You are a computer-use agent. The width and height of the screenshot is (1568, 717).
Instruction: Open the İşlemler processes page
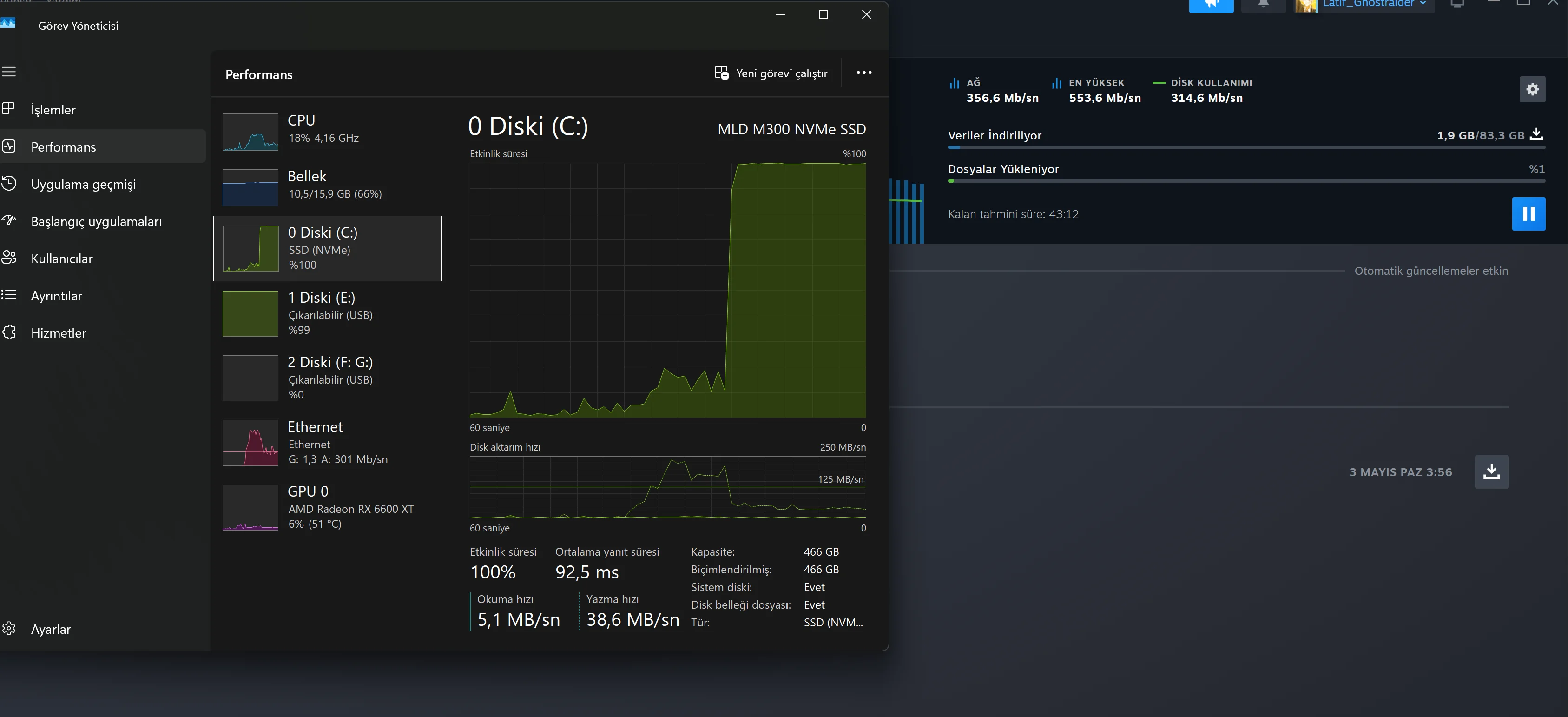pyautogui.click(x=53, y=110)
